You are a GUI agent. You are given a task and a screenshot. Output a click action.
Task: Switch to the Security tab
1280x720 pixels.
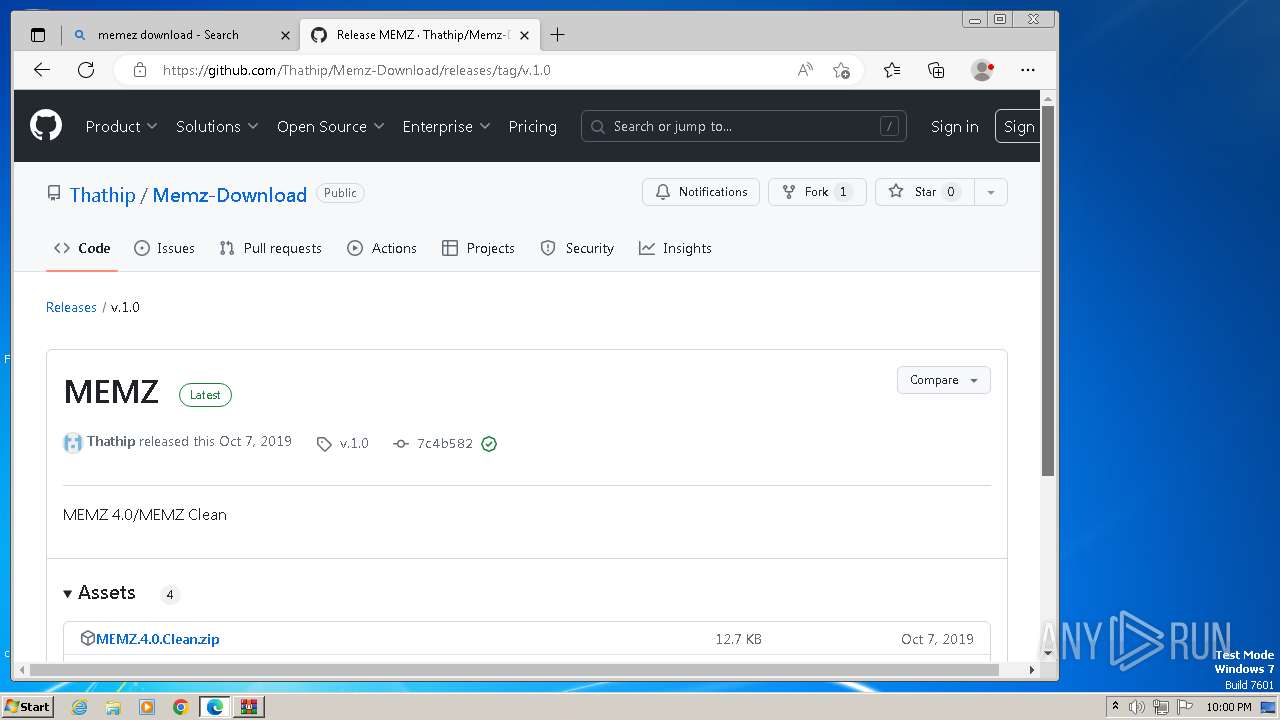[577, 248]
